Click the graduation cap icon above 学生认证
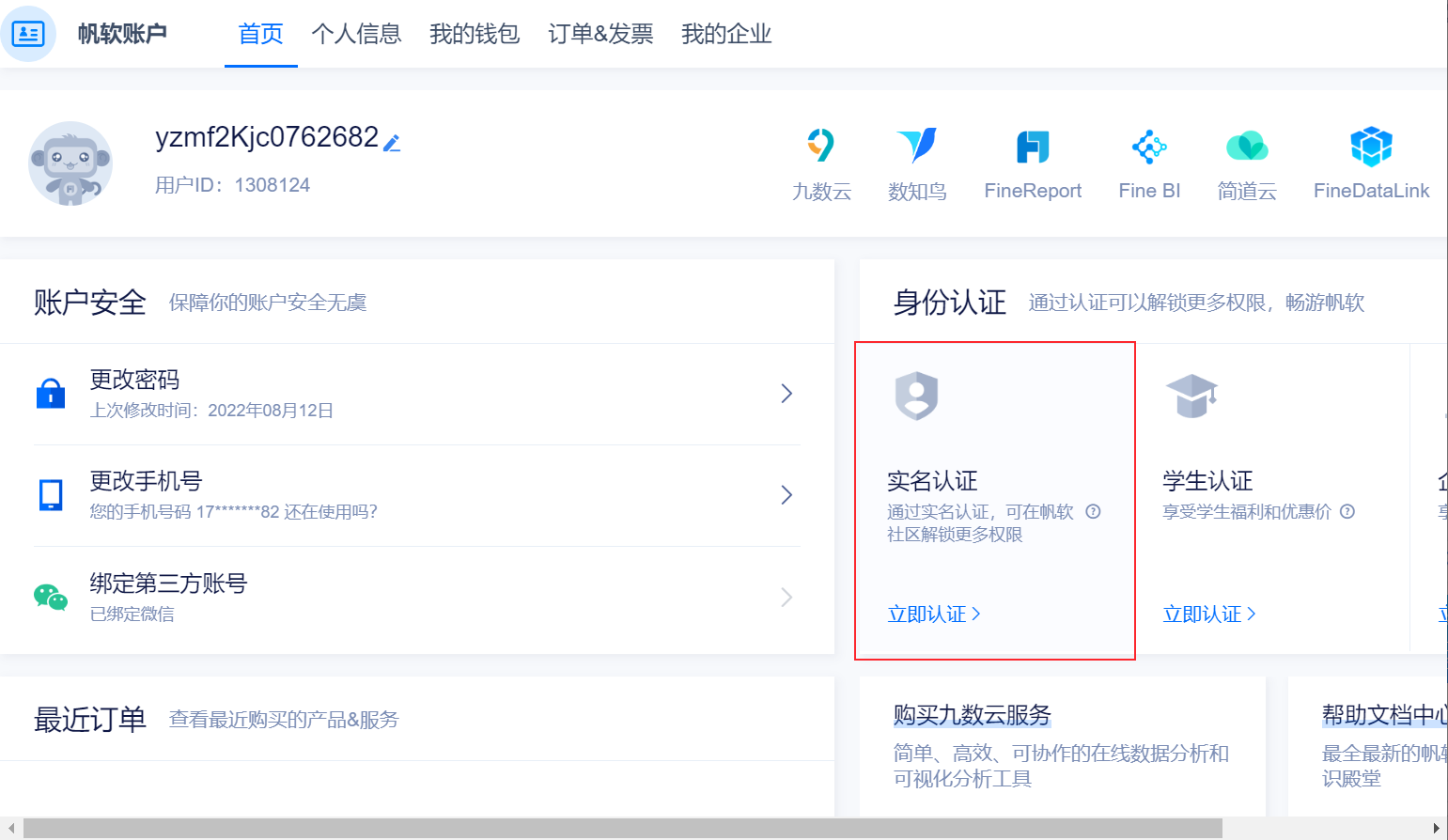Viewport: 1448px width, 840px height. click(x=1191, y=396)
